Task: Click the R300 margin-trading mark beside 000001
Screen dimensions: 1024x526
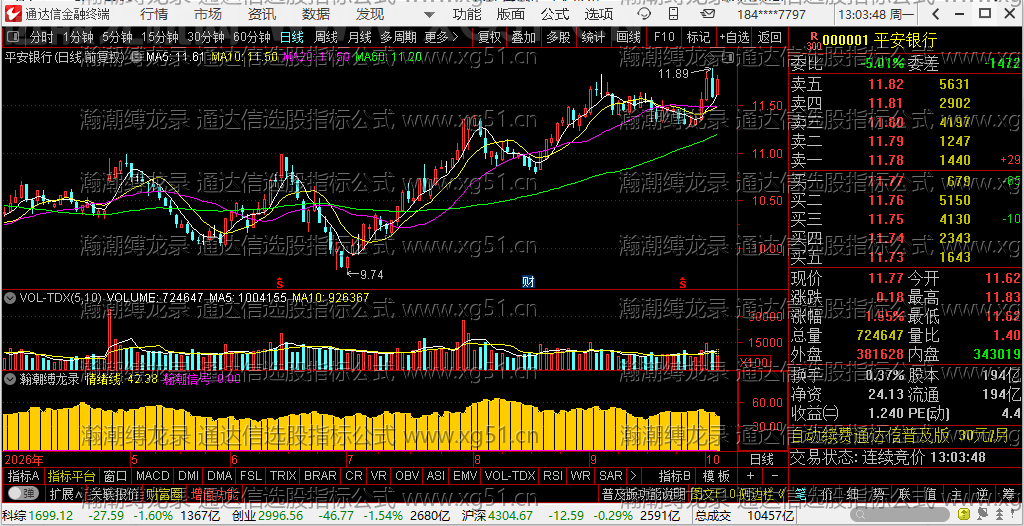Action: coord(812,42)
